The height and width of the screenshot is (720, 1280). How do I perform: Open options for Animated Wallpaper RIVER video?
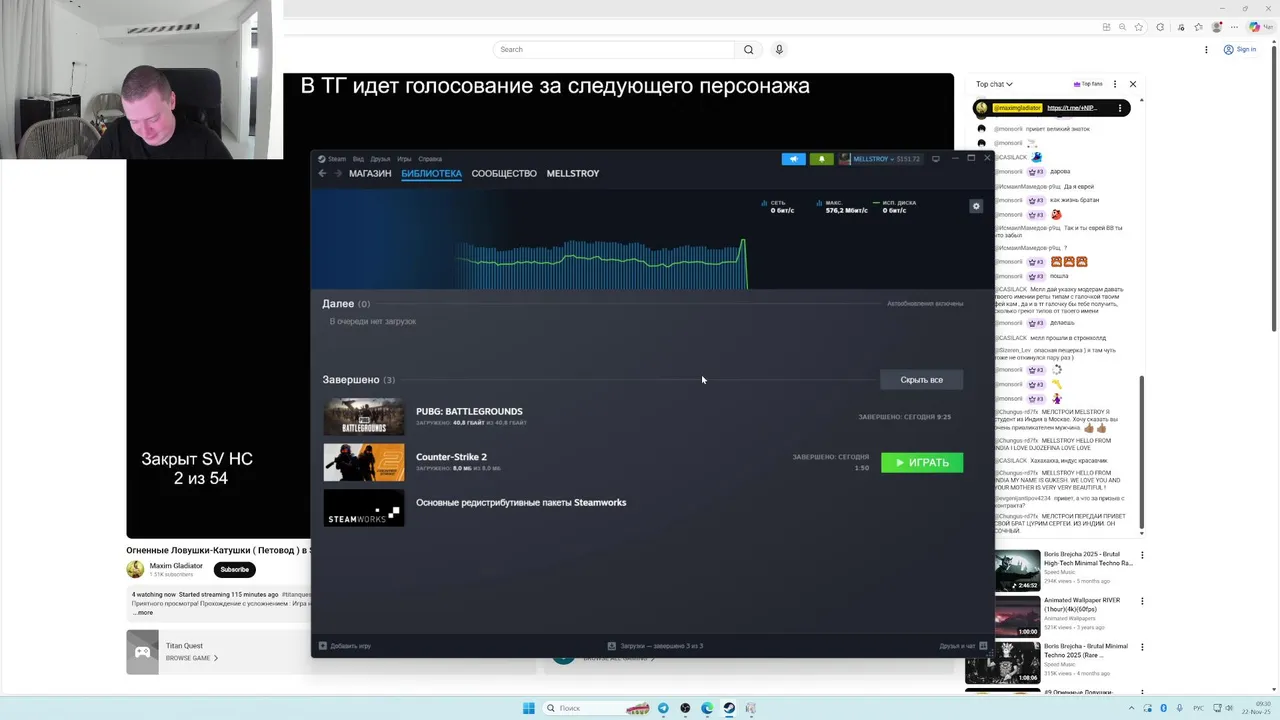click(x=1142, y=601)
